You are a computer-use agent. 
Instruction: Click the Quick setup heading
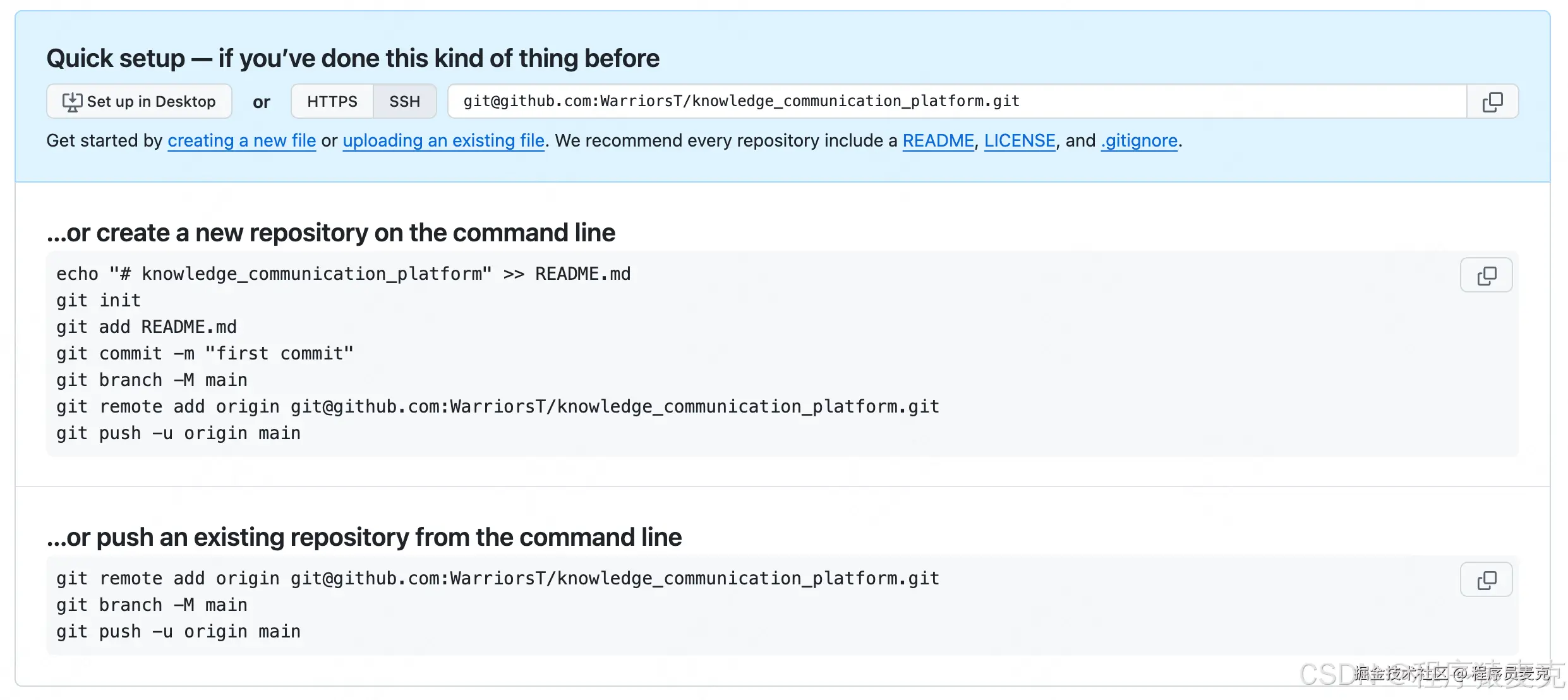(x=353, y=59)
